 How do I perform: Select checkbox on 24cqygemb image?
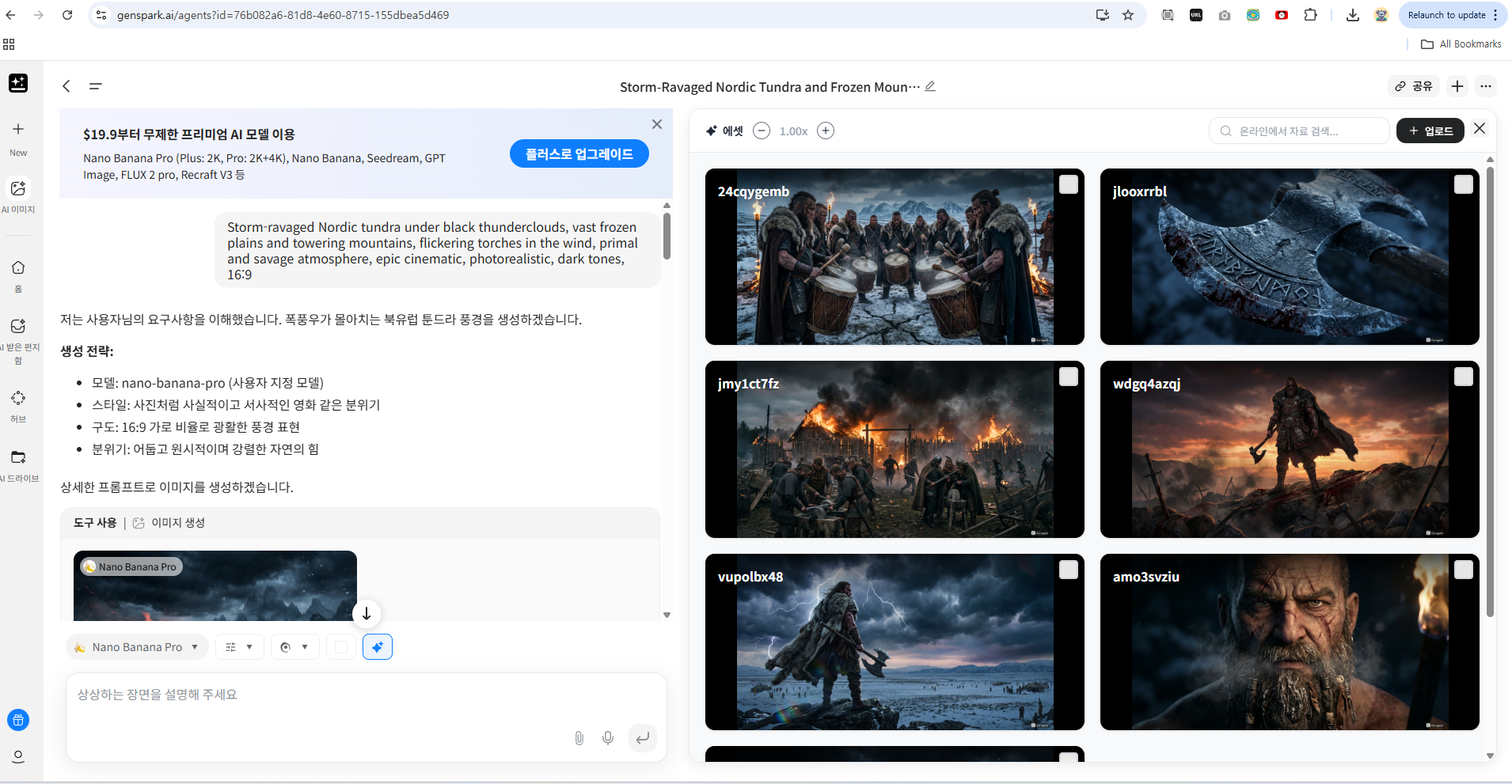[x=1069, y=184]
